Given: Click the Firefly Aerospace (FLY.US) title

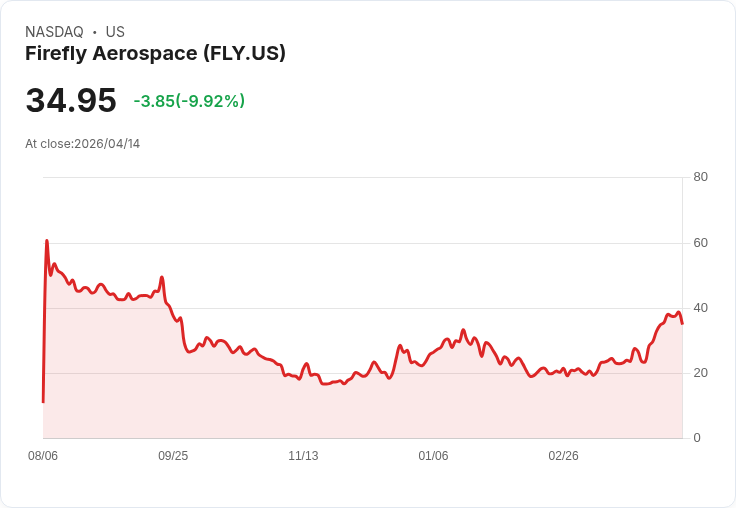Looking at the screenshot, I should (155, 54).
